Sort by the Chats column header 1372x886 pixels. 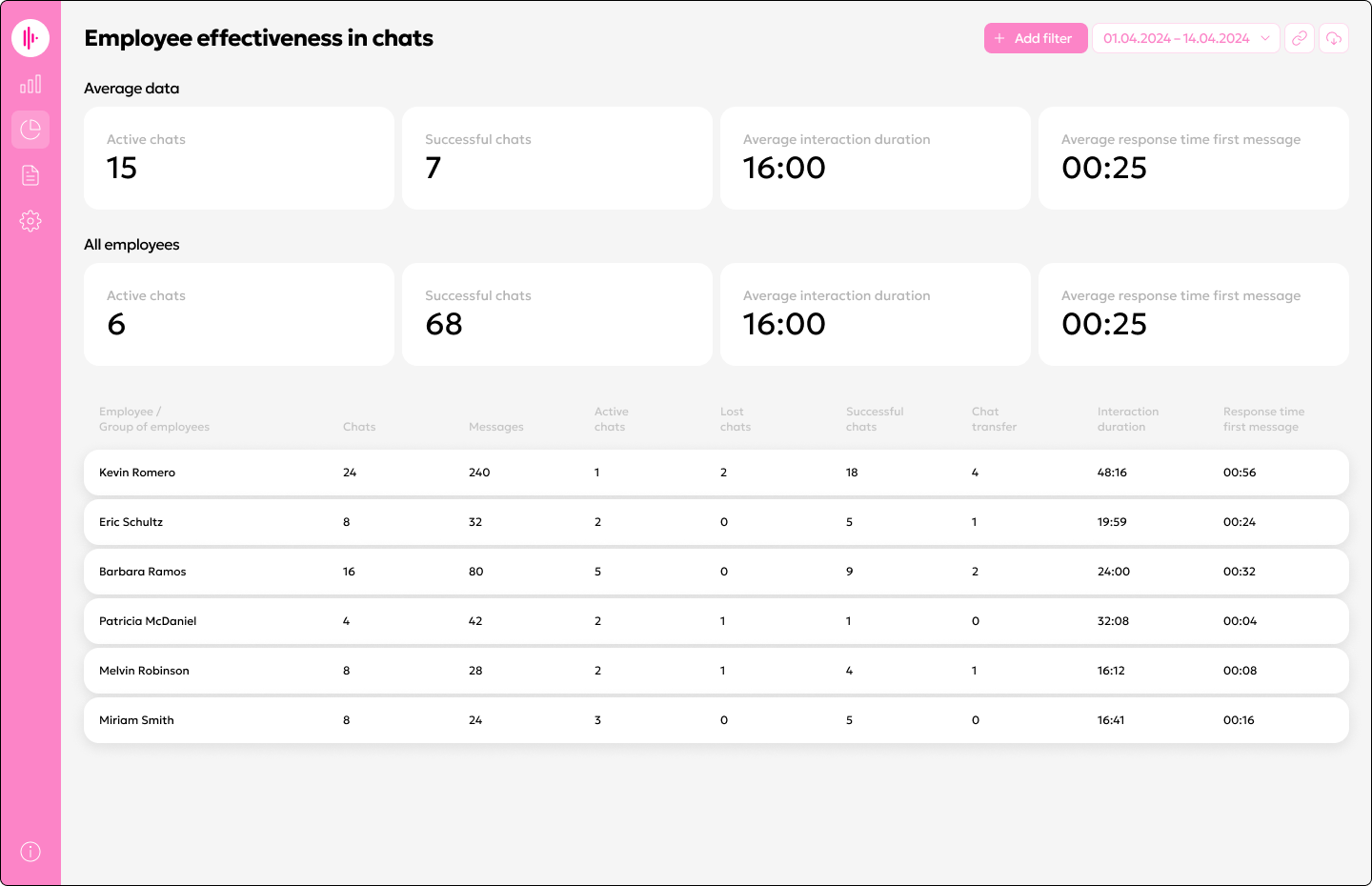click(x=359, y=427)
